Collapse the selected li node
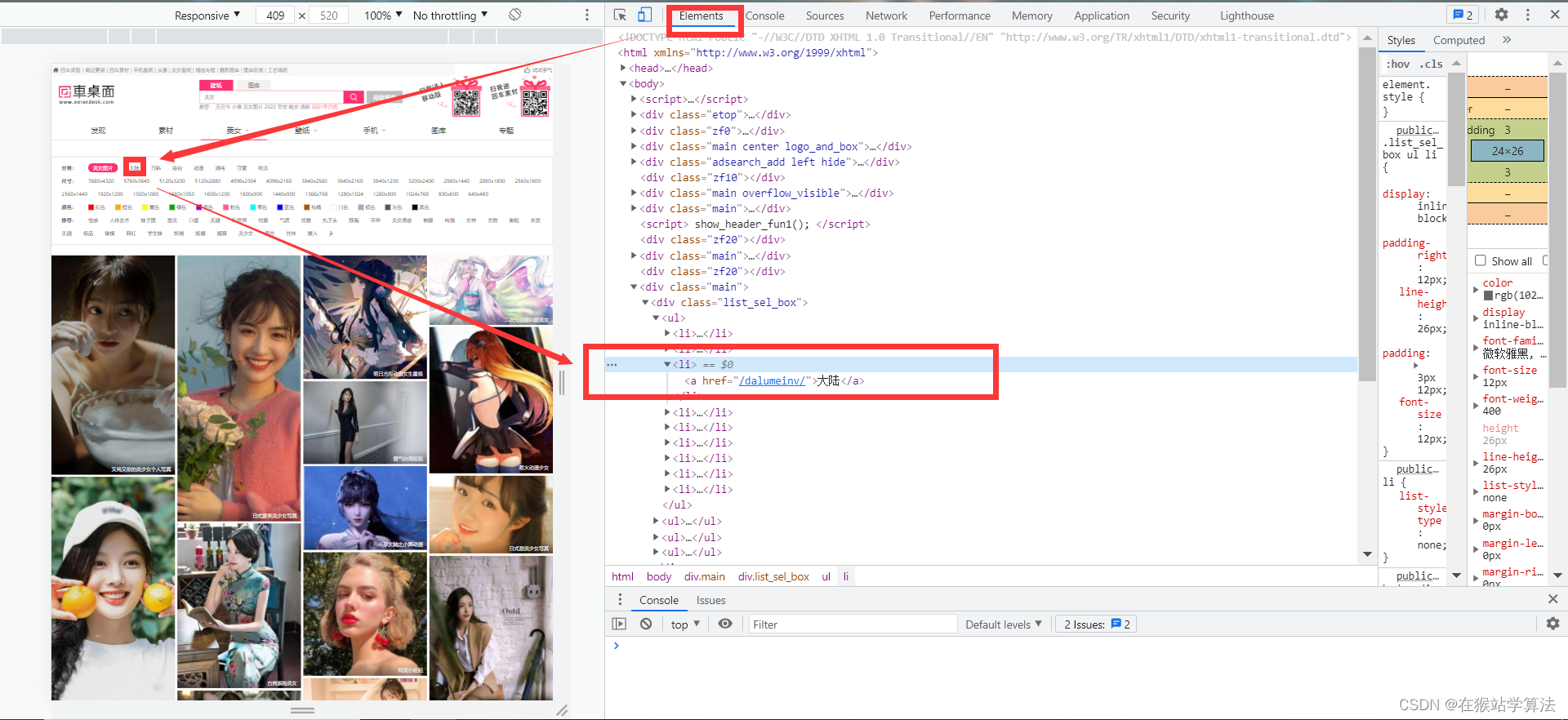Screen dimensions: 1568x720 [x=667, y=364]
